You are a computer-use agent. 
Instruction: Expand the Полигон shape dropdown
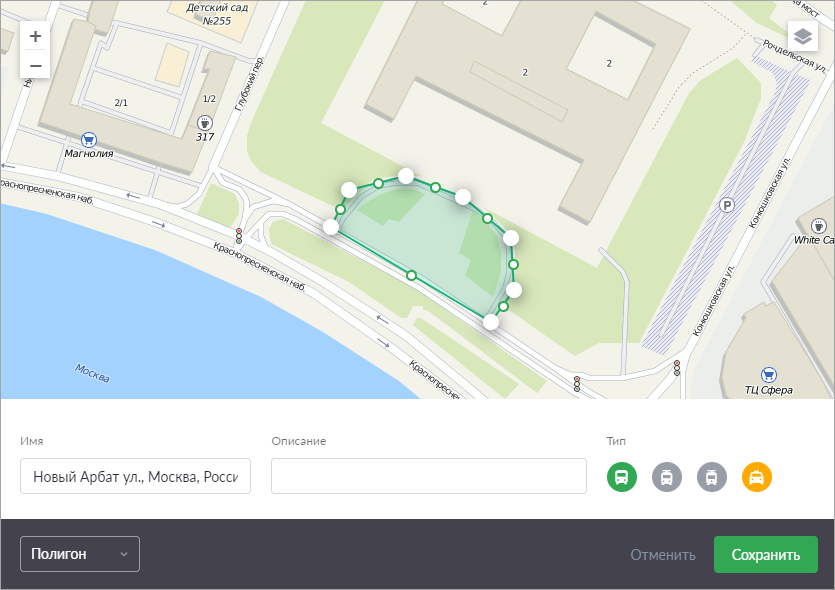(80, 554)
